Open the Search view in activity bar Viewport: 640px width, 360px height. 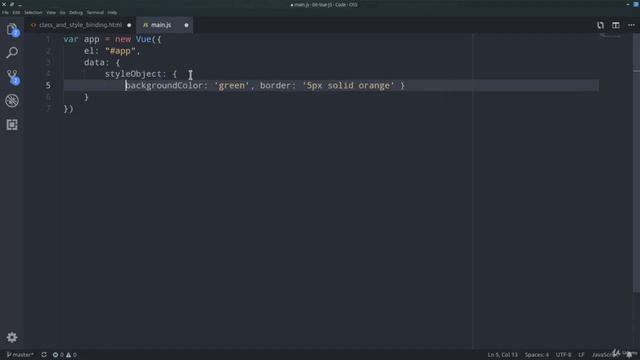pyautogui.click(x=12, y=52)
